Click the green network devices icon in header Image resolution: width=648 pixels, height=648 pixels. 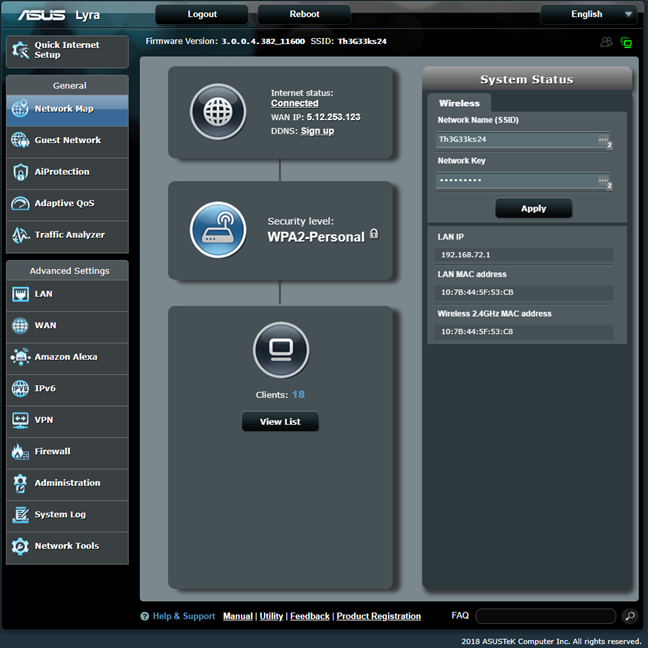coord(627,42)
